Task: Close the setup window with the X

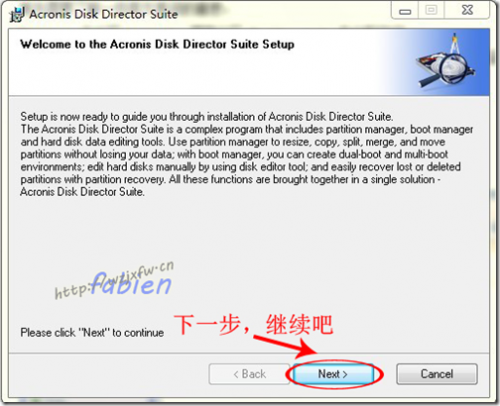Action: click(467, 10)
